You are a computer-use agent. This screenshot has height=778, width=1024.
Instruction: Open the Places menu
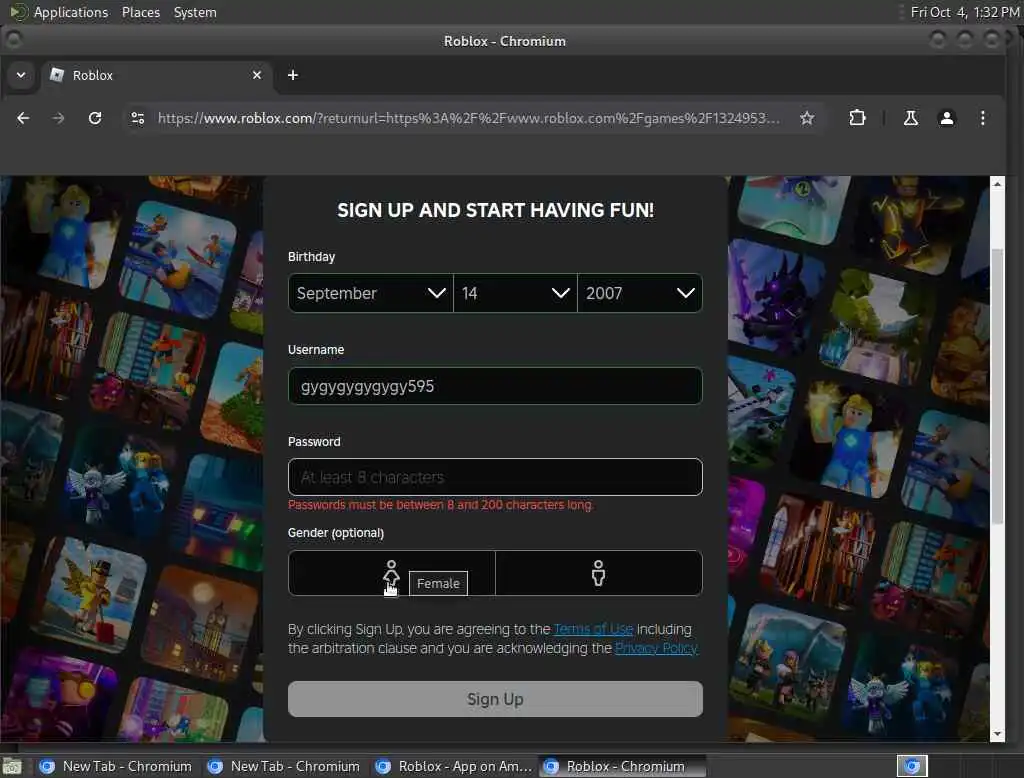[140, 12]
